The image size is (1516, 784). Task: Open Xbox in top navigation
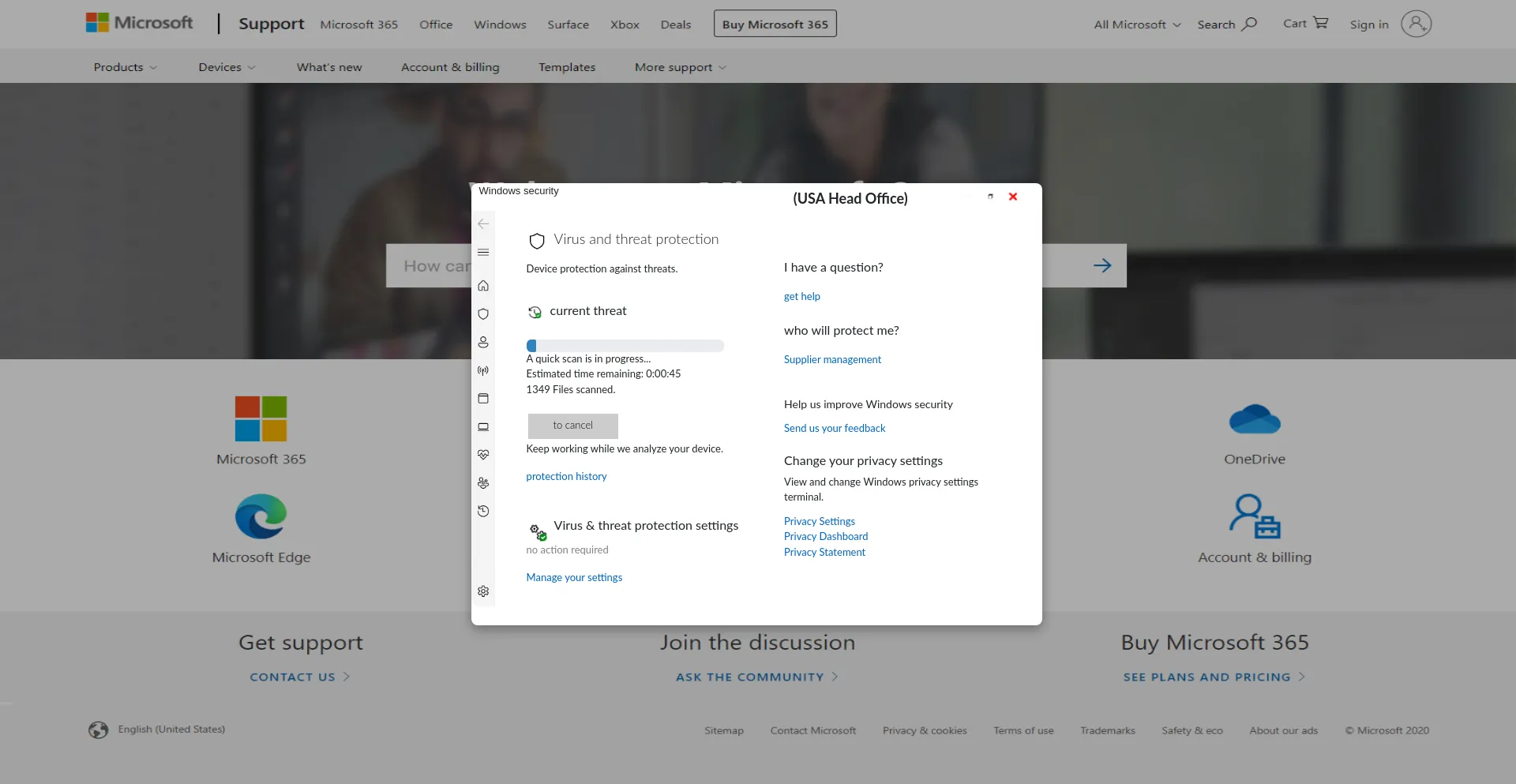(625, 24)
